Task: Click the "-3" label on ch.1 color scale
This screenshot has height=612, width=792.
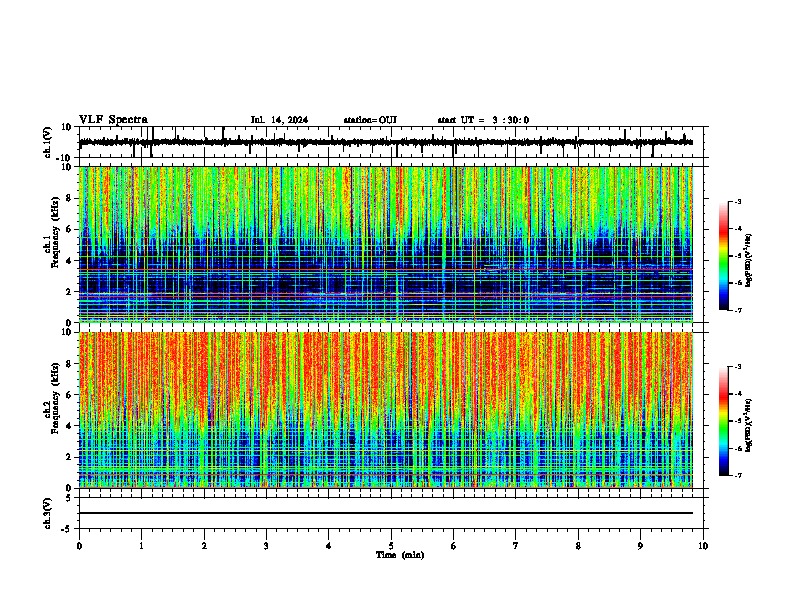Action: click(738, 201)
